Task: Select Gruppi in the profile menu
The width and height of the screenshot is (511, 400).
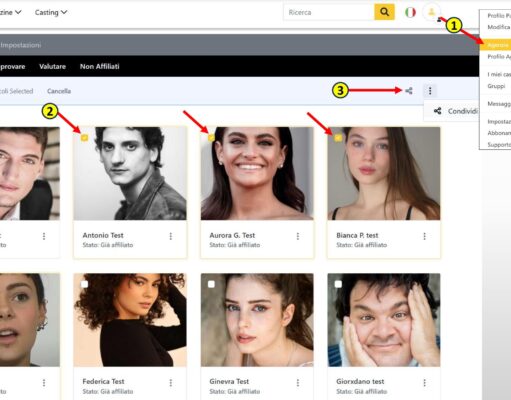Action: coord(496,86)
